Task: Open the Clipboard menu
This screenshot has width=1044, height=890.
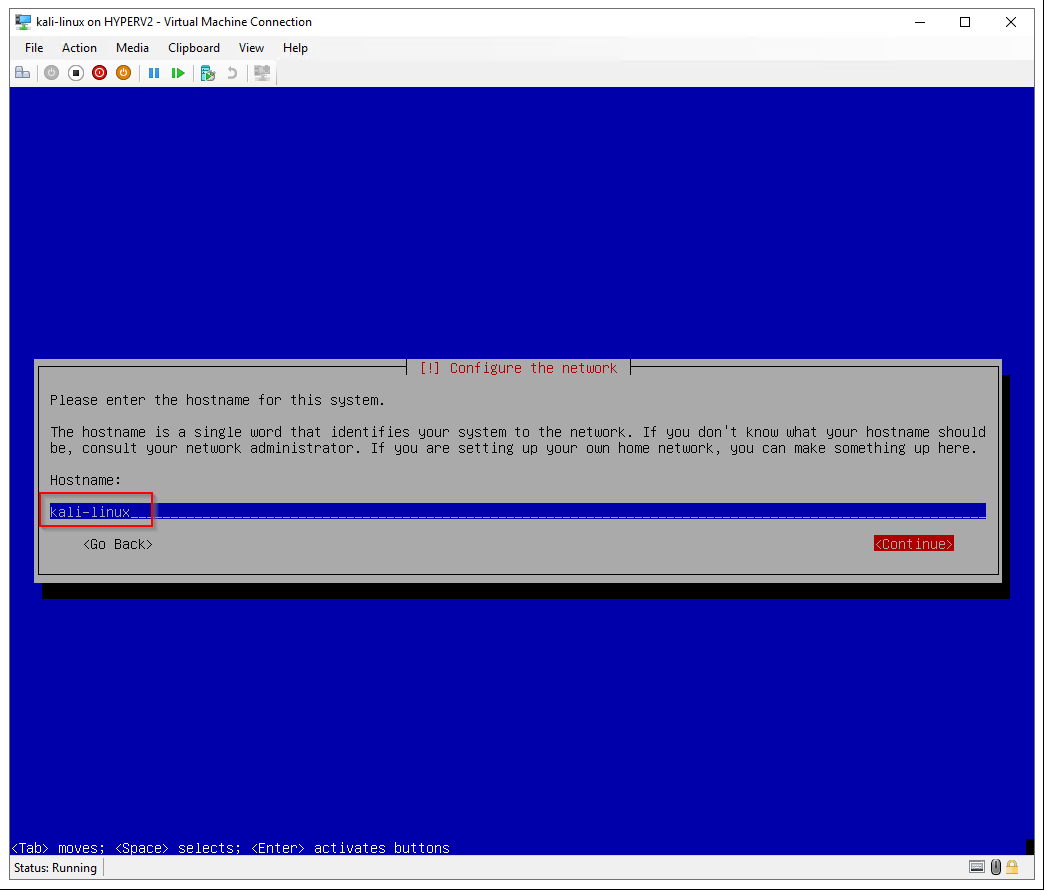Action: point(194,48)
